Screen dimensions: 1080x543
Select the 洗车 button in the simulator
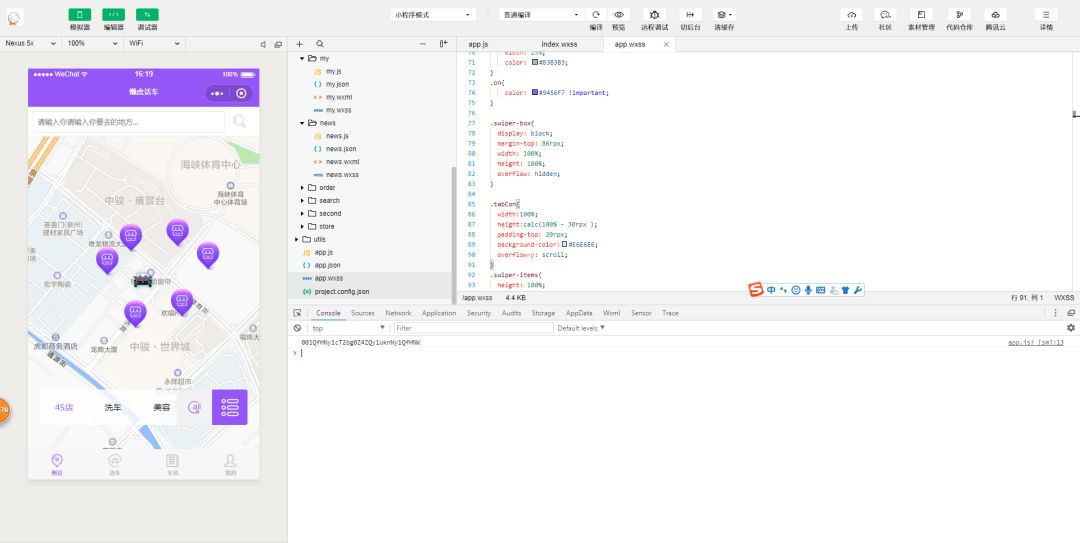[113, 407]
